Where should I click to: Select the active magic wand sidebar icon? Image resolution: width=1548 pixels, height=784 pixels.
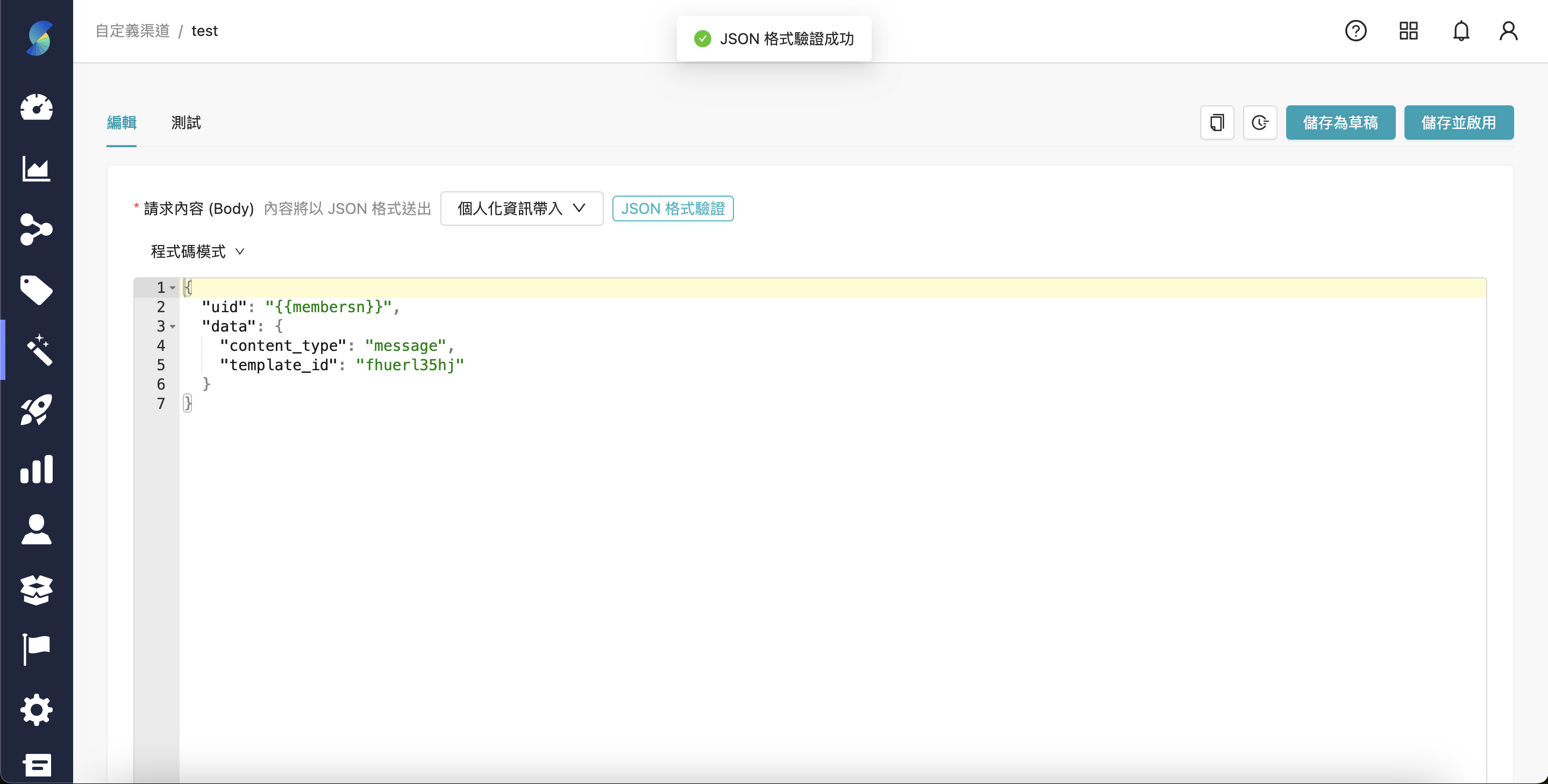pyautogui.click(x=38, y=350)
